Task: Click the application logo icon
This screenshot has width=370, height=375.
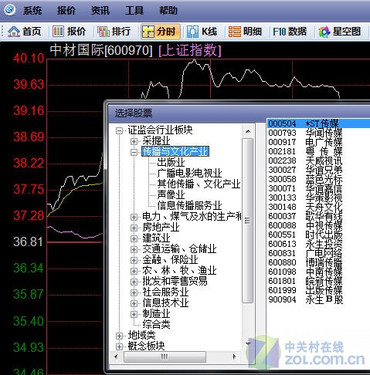Action: 9,10
